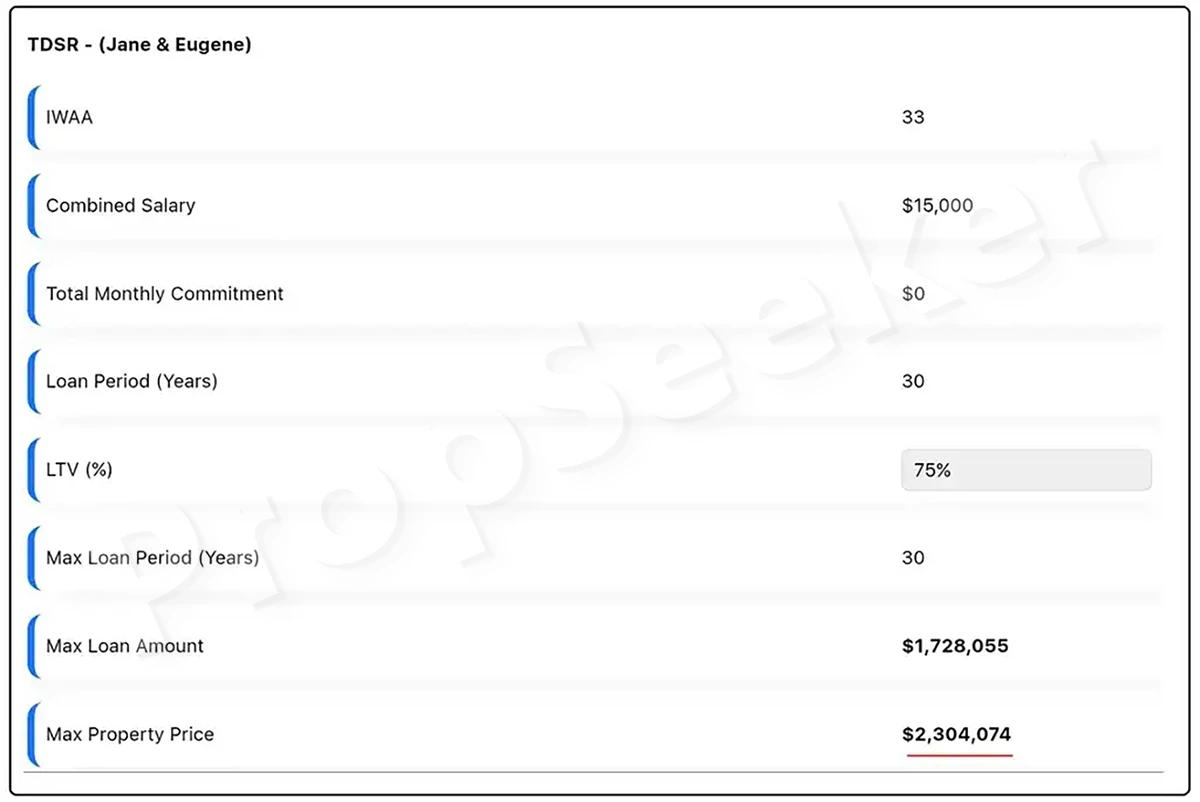Click the LTV (%) label
Image resolution: width=1200 pixels, height=802 pixels.
(x=79, y=469)
